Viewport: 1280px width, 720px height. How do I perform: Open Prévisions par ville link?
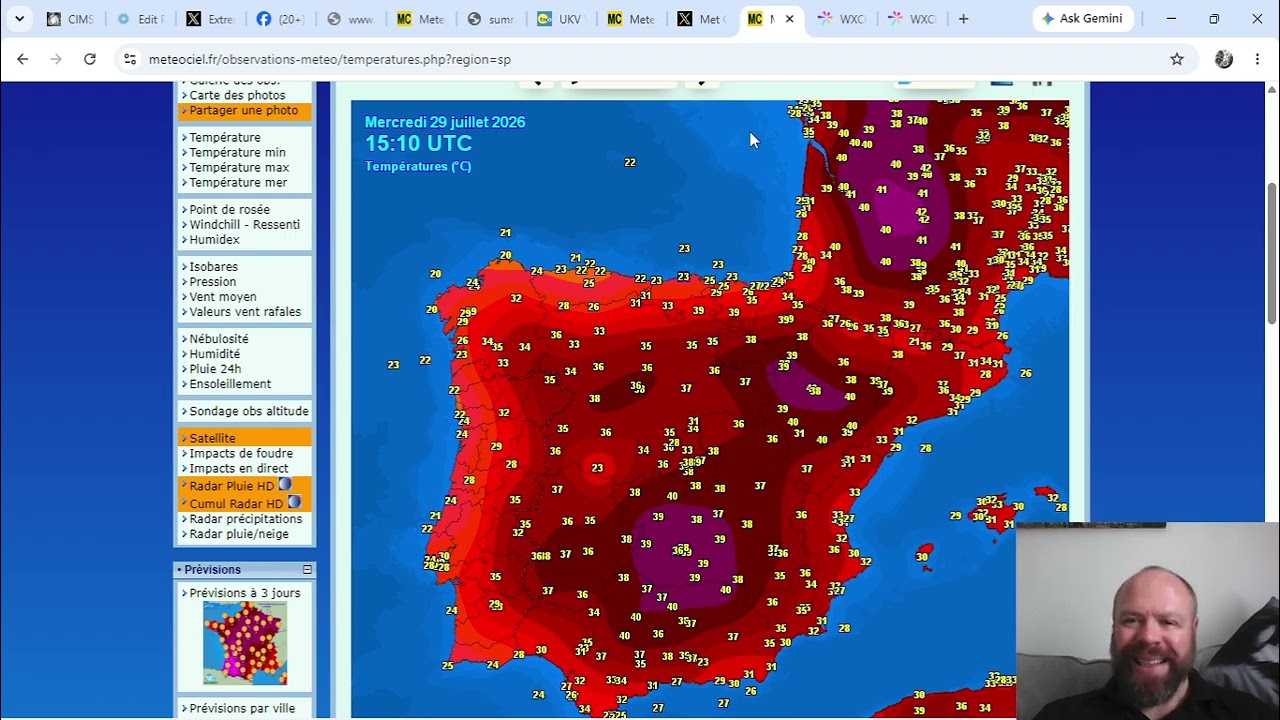pyautogui.click(x=242, y=708)
